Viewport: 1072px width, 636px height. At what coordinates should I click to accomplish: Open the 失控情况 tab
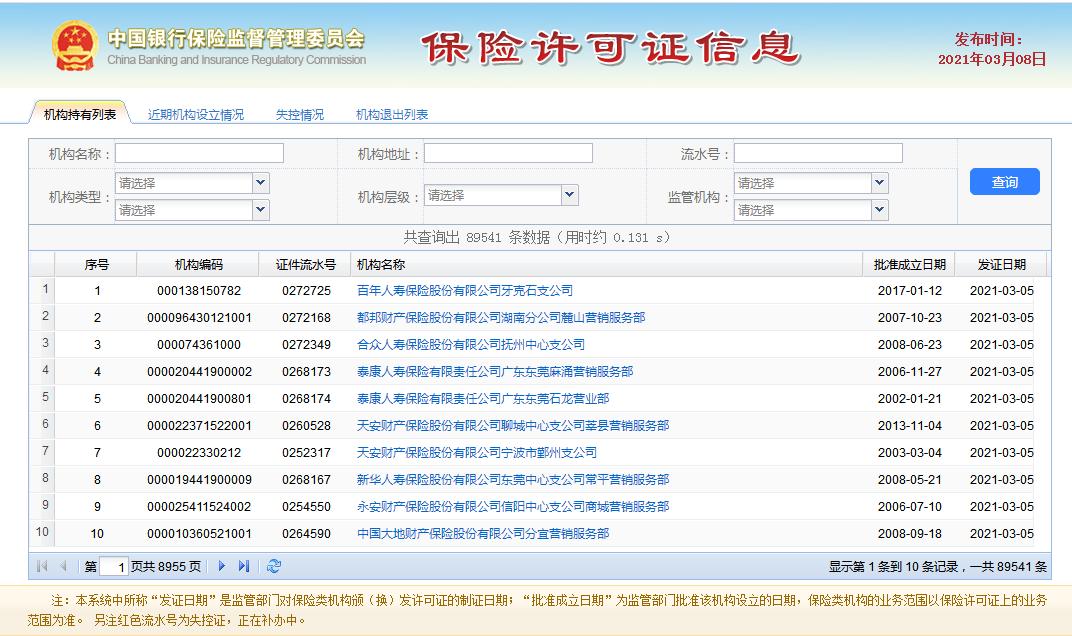[x=298, y=112]
